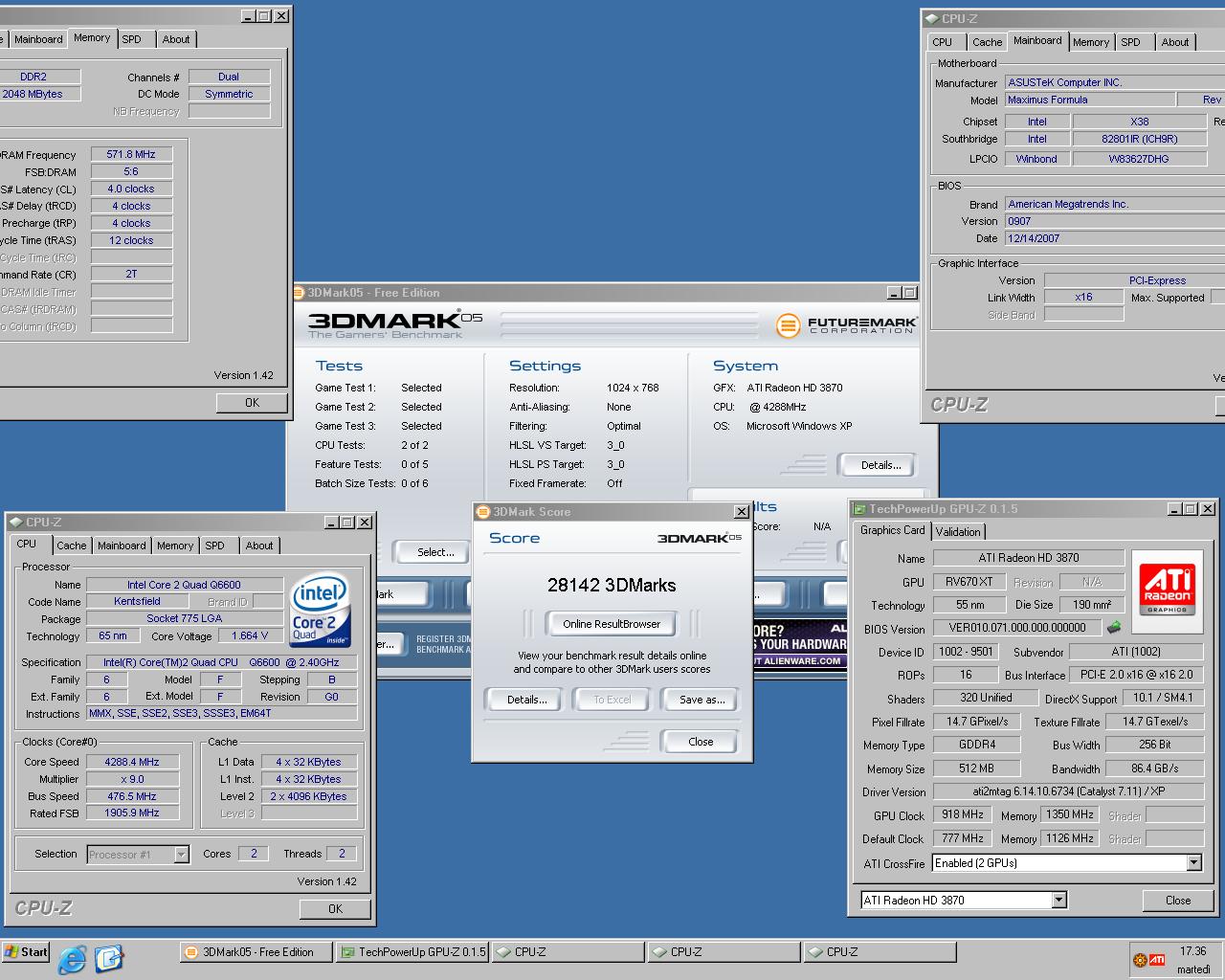Screen dimensions: 1225x980
Task: Click the Close button in GPU-Z
Action: 1178,901
